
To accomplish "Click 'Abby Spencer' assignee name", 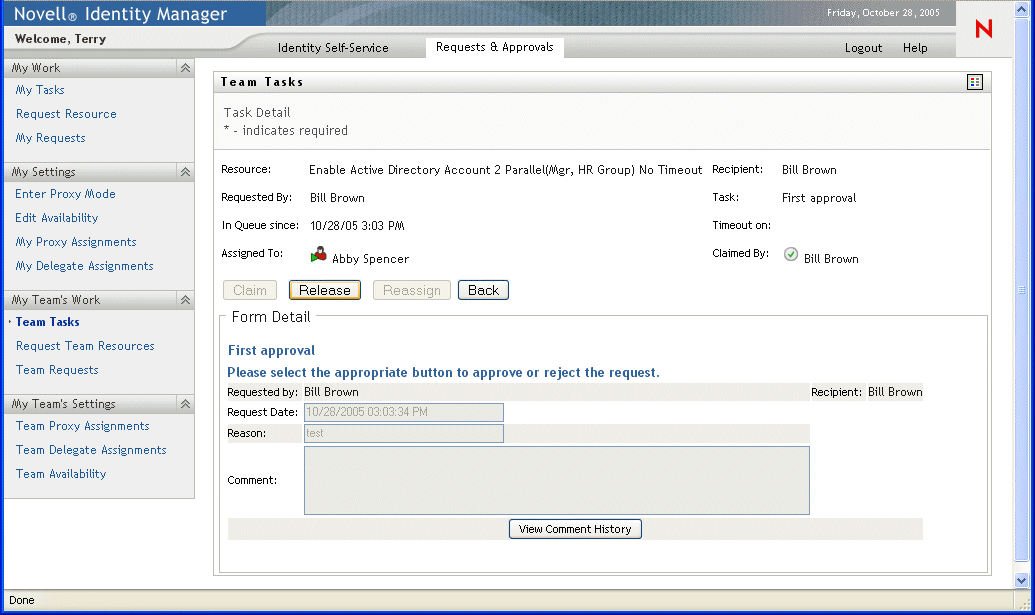I will coord(370,259).
